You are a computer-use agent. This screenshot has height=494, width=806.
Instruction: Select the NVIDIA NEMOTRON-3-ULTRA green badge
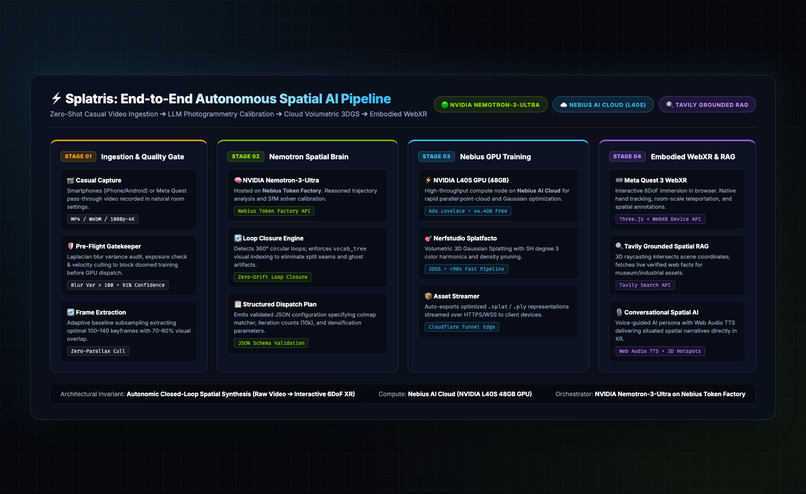pyautogui.click(x=490, y=104)
